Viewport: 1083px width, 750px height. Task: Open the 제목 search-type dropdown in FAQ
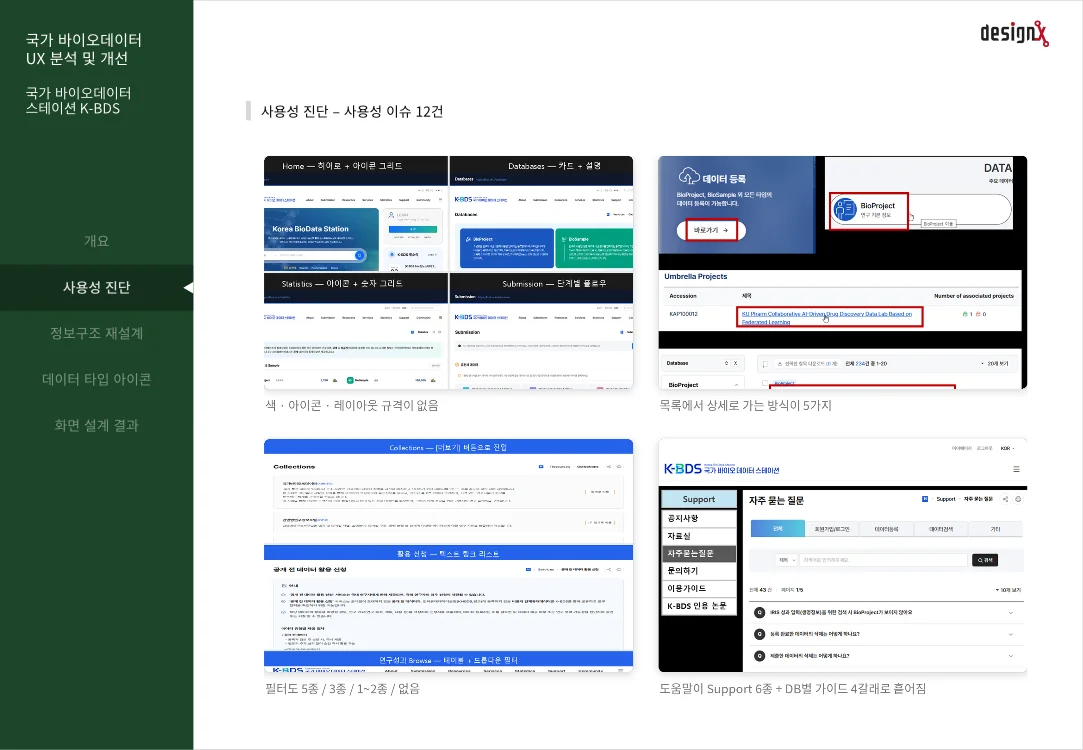(x=787, y=560)
